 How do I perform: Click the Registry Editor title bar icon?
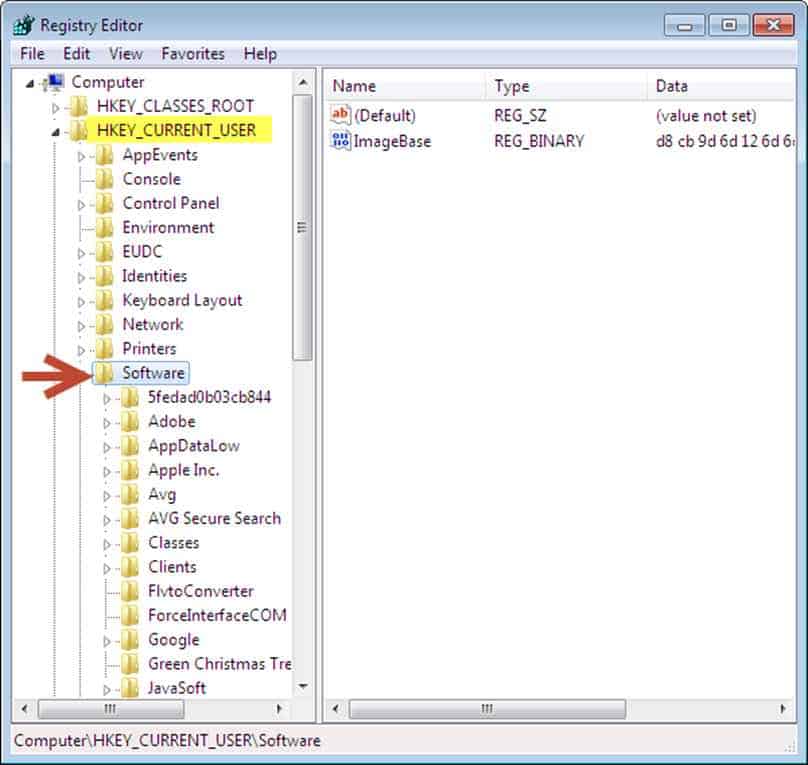pyautogui.click(x=24, y=25)
